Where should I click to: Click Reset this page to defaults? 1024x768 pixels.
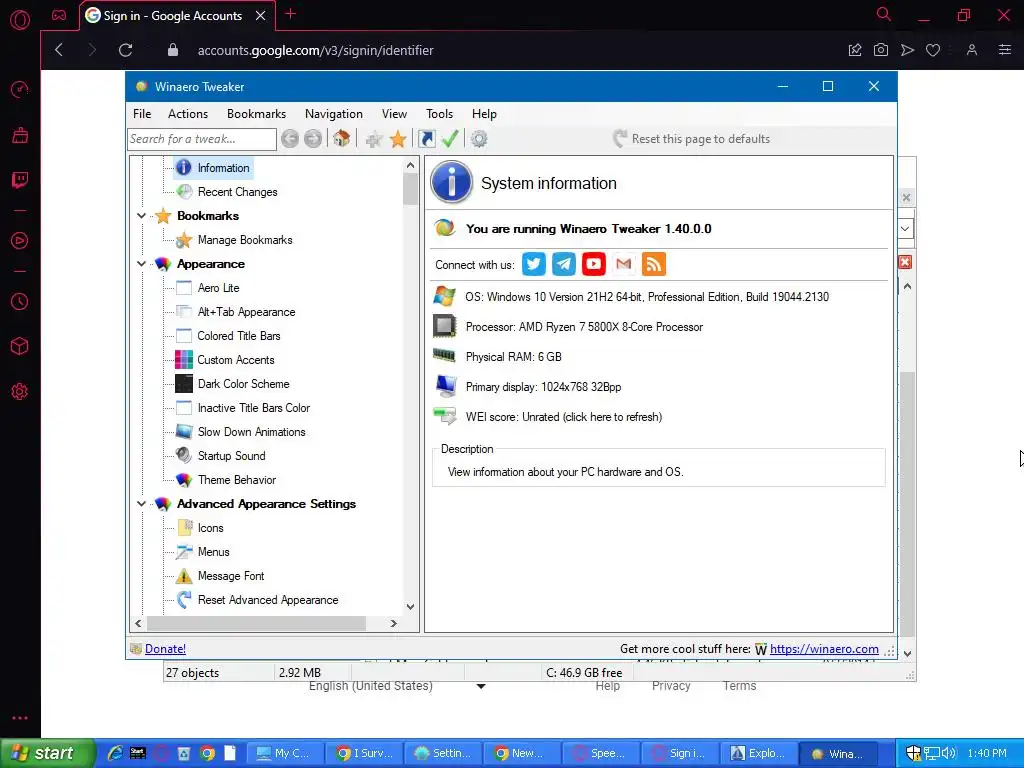coord(692,138)
